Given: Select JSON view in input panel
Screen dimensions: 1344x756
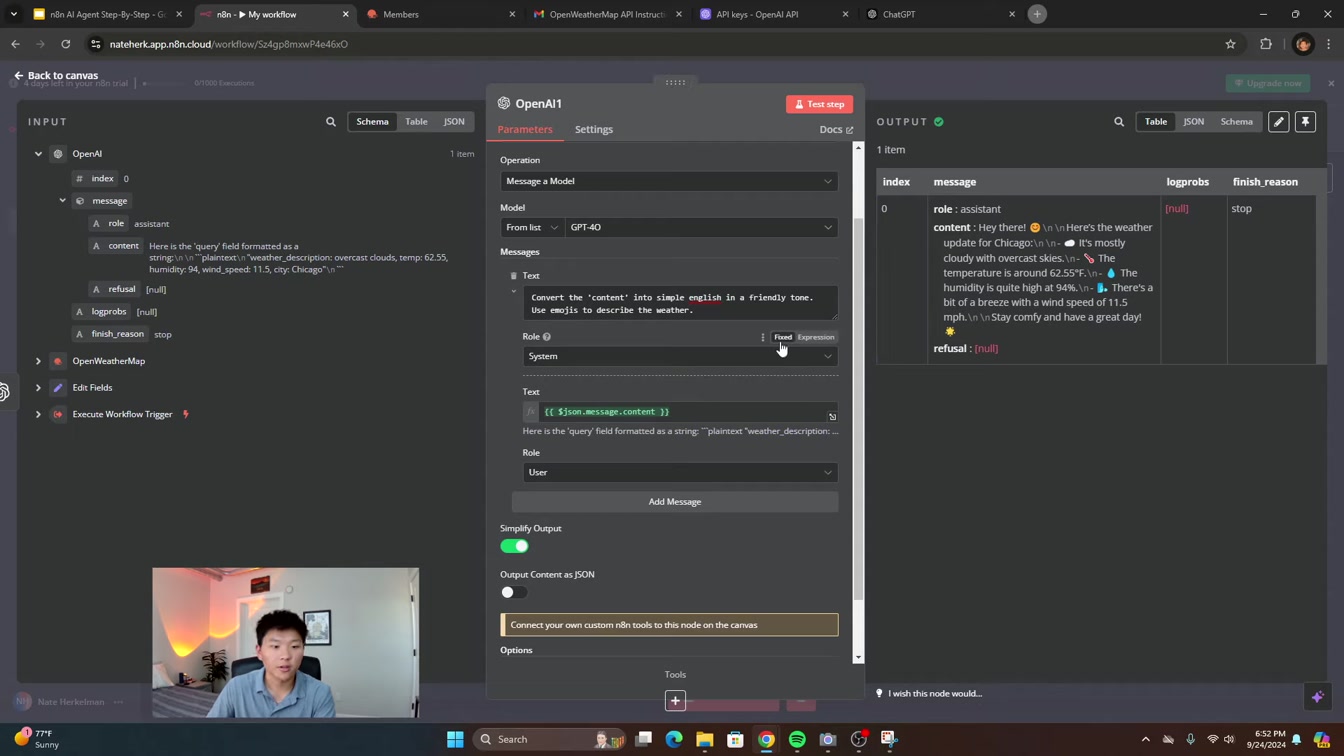Looking at the screenshot, I should pyautogui.click(x=454, y=121).
